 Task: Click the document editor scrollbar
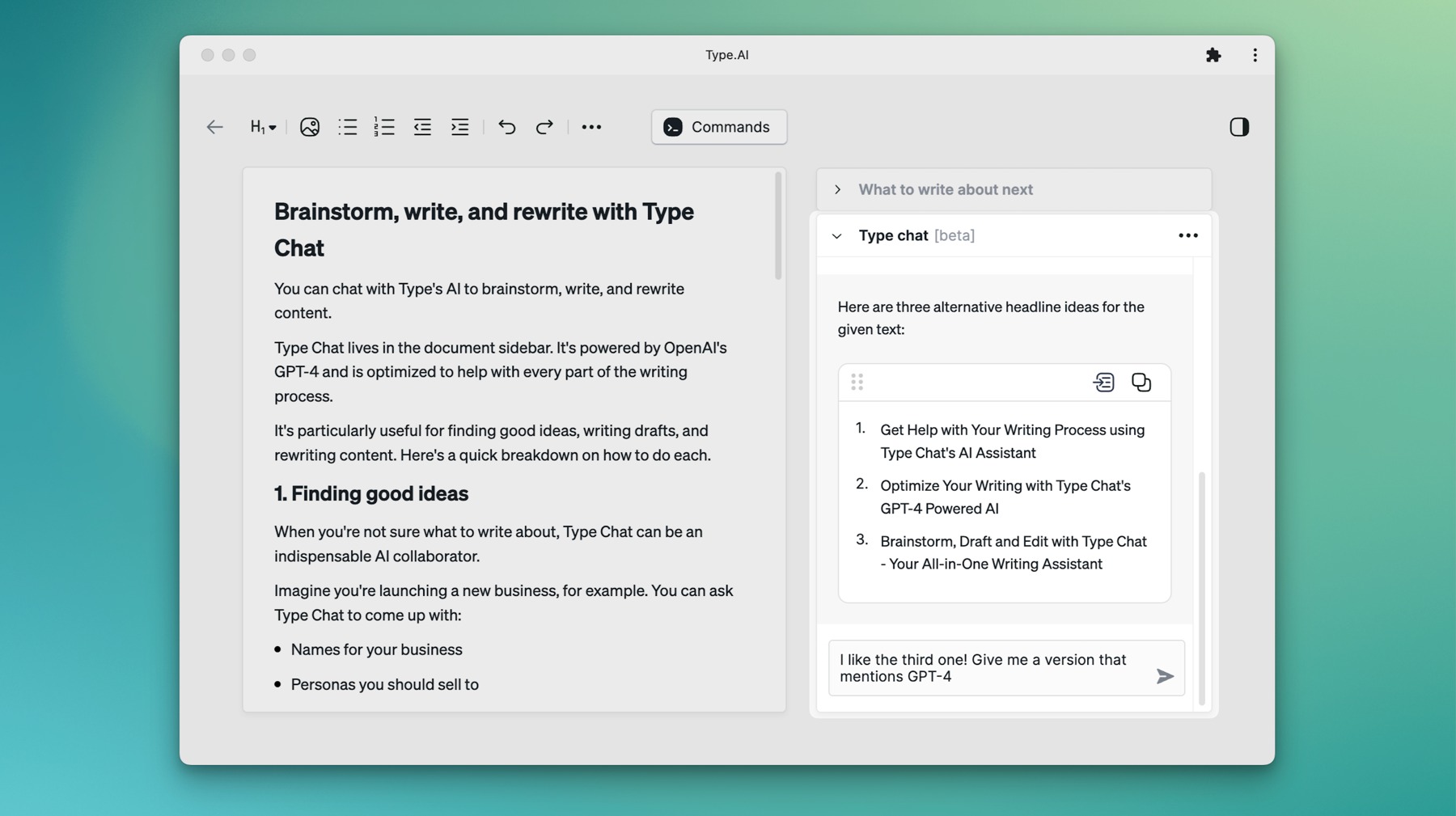coord(778,226)
